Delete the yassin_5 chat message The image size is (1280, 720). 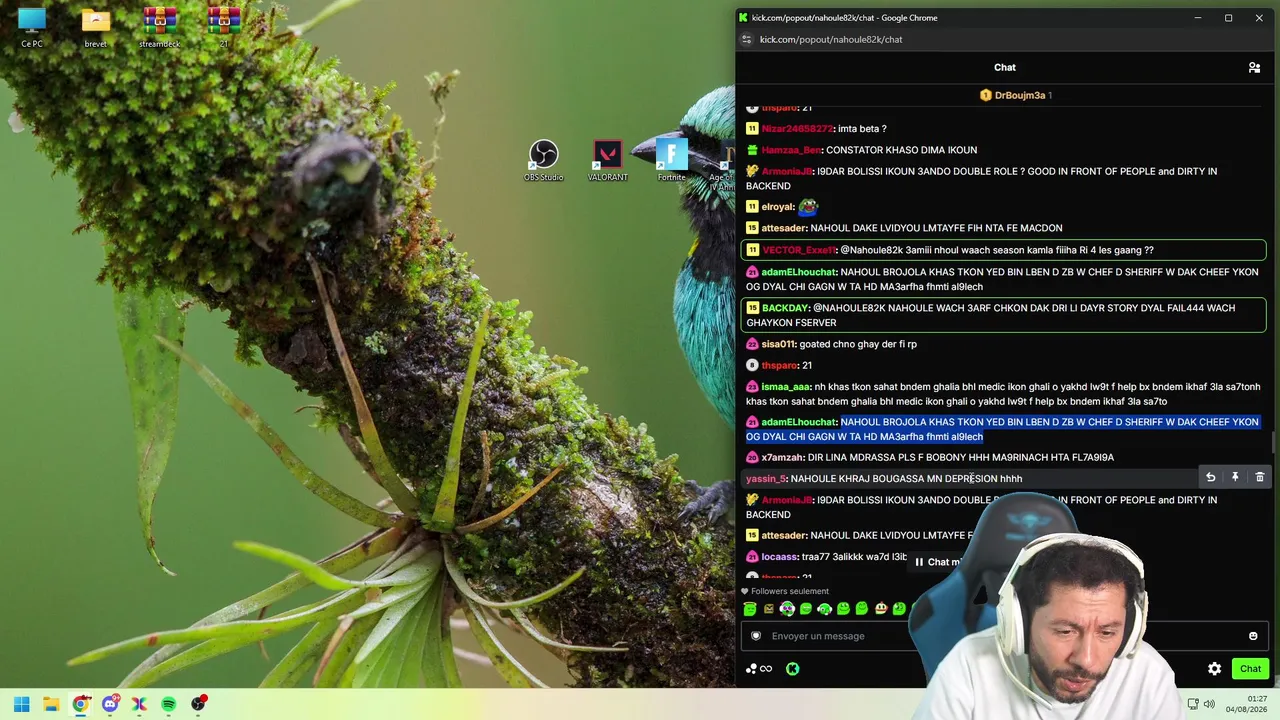[1259, 478]
